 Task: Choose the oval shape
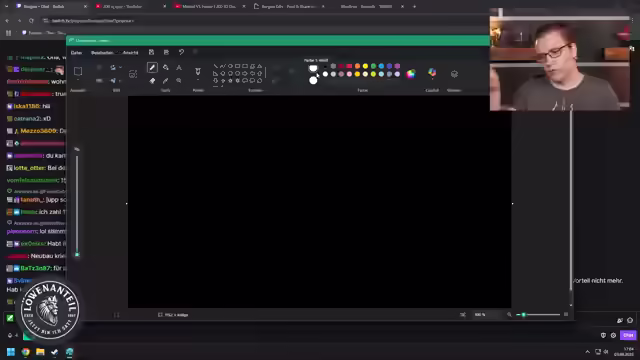230,66
